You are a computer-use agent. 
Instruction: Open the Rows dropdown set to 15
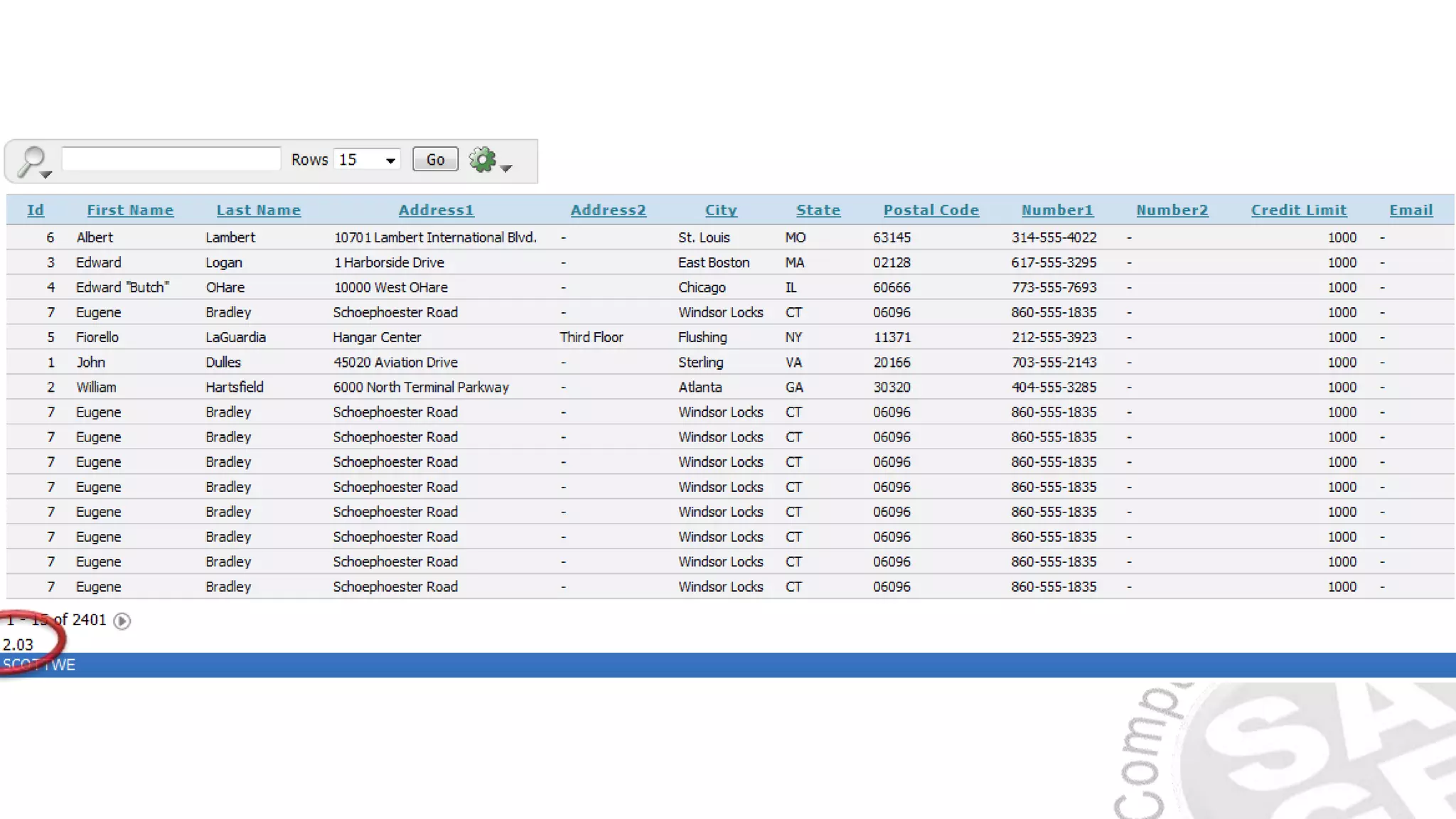367,159
